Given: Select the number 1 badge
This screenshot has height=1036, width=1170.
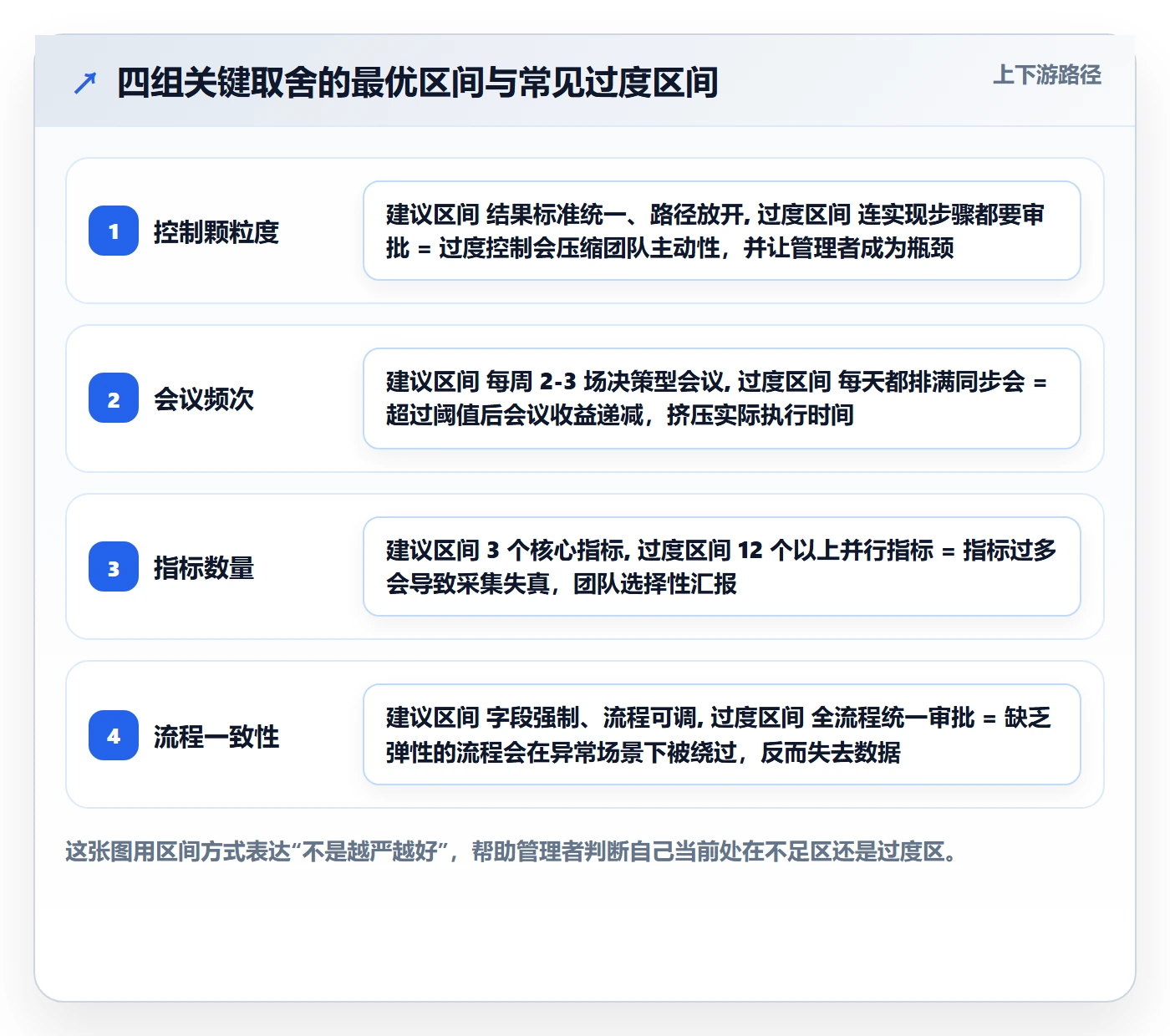Looking at the screenshot, I should coord(114,231).
